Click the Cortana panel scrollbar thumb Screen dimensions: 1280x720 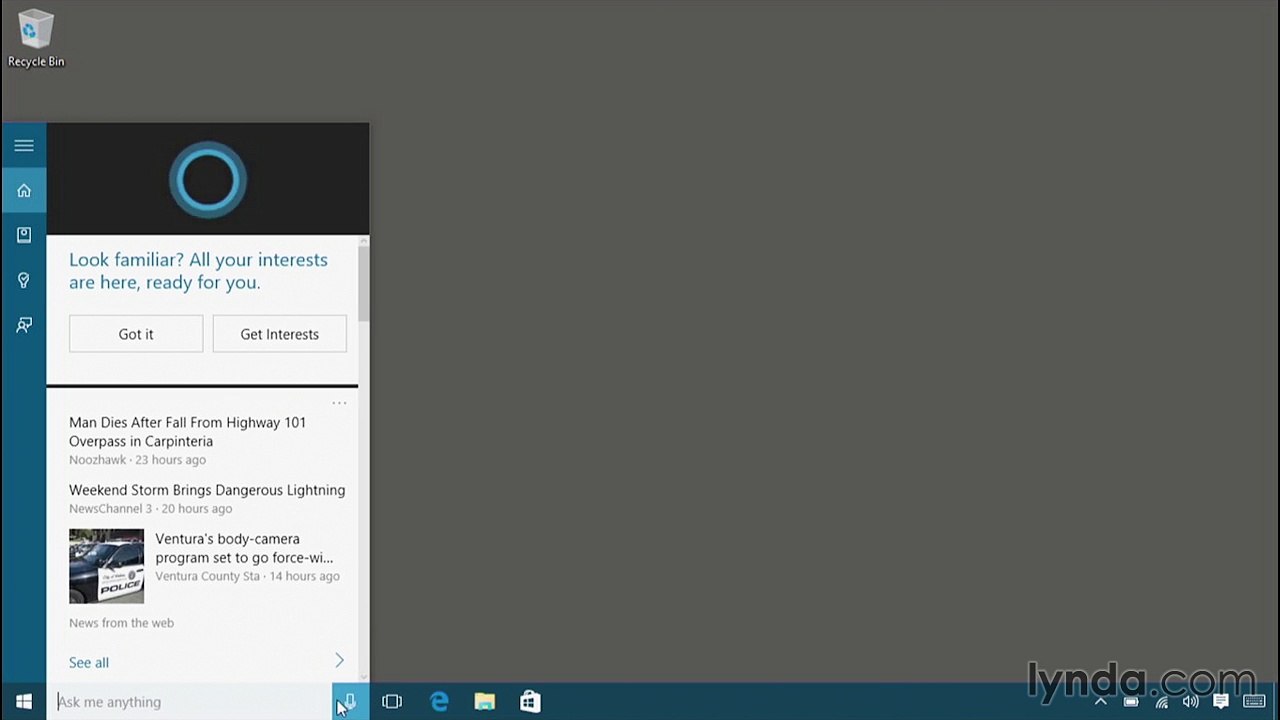click(364, 284)
